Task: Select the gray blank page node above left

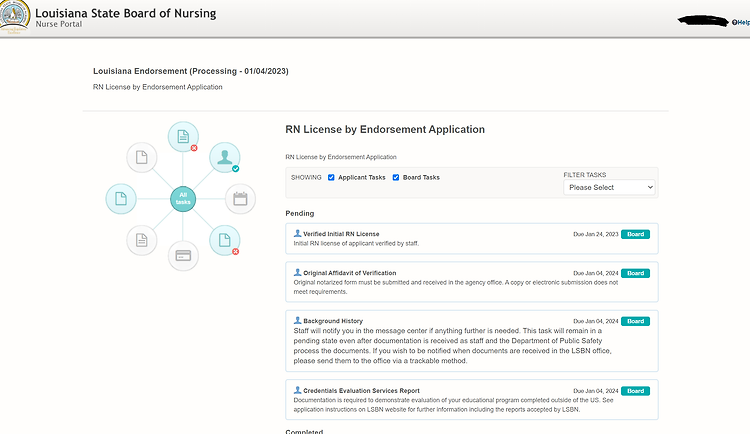Action: point(142,157)
